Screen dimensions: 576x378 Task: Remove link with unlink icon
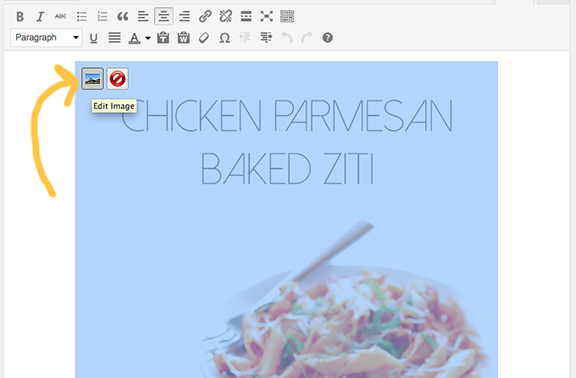pos(226,17)
